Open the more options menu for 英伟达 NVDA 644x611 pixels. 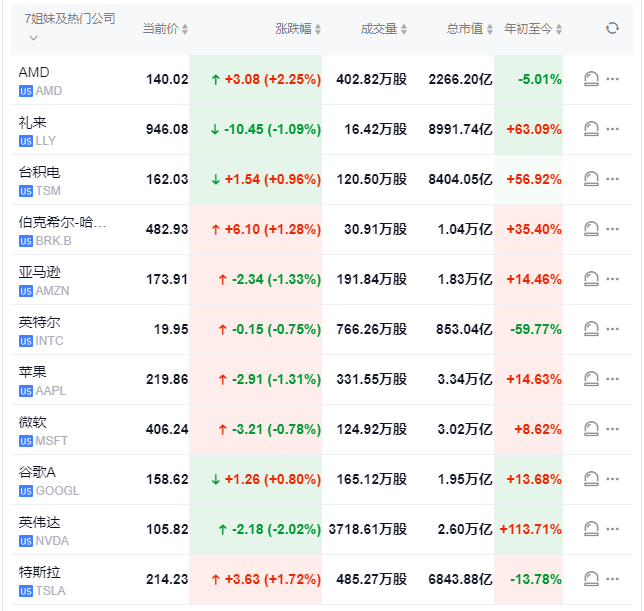[x=612, y=529]
